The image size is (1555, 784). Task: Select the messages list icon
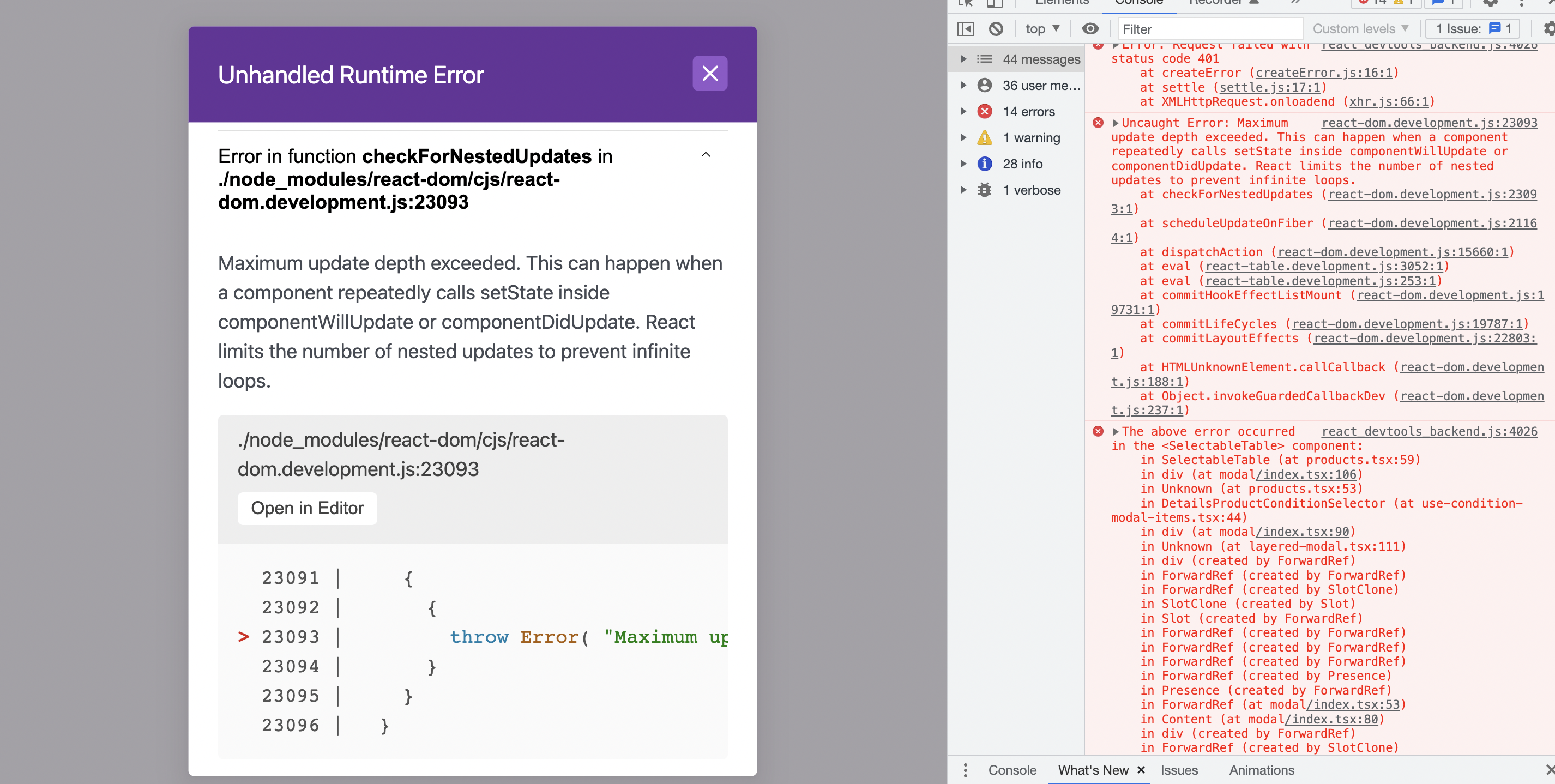point(985,59)
